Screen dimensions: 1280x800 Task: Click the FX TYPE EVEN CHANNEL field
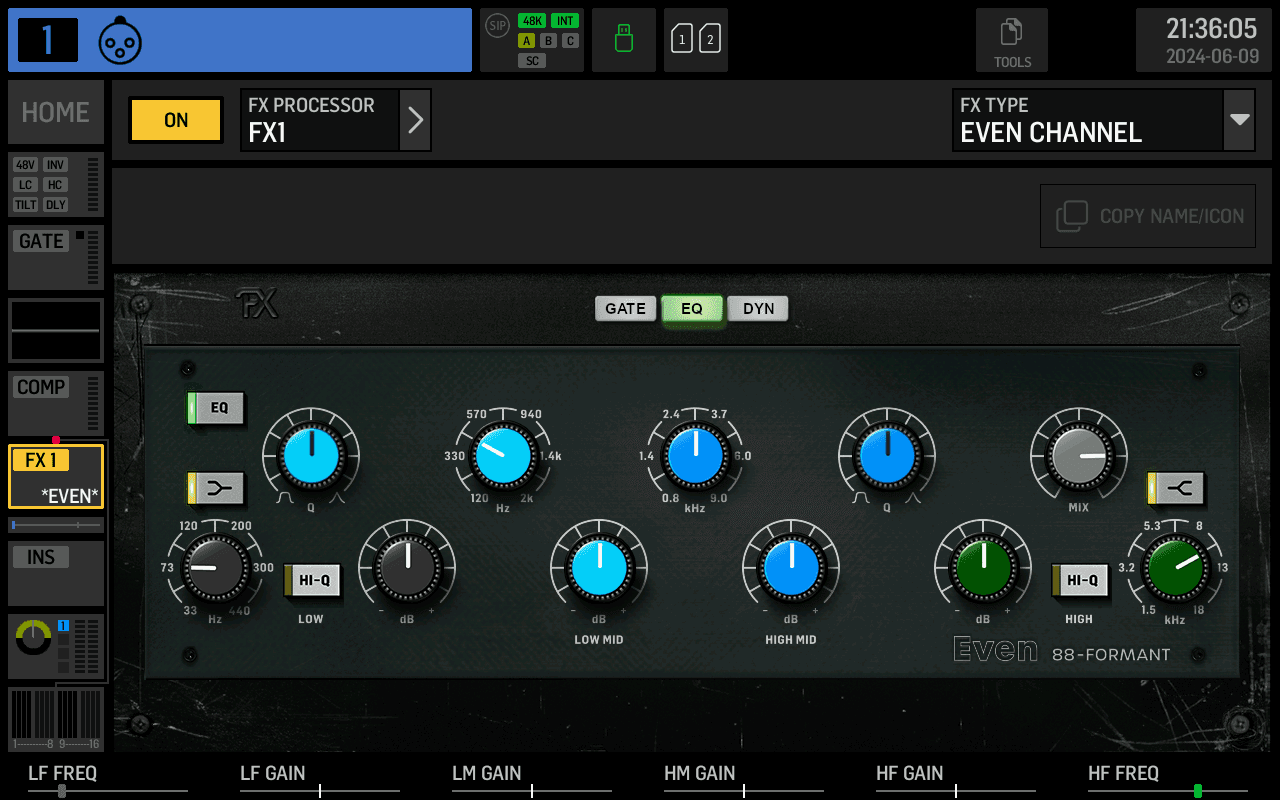(x=1088, y=120)
